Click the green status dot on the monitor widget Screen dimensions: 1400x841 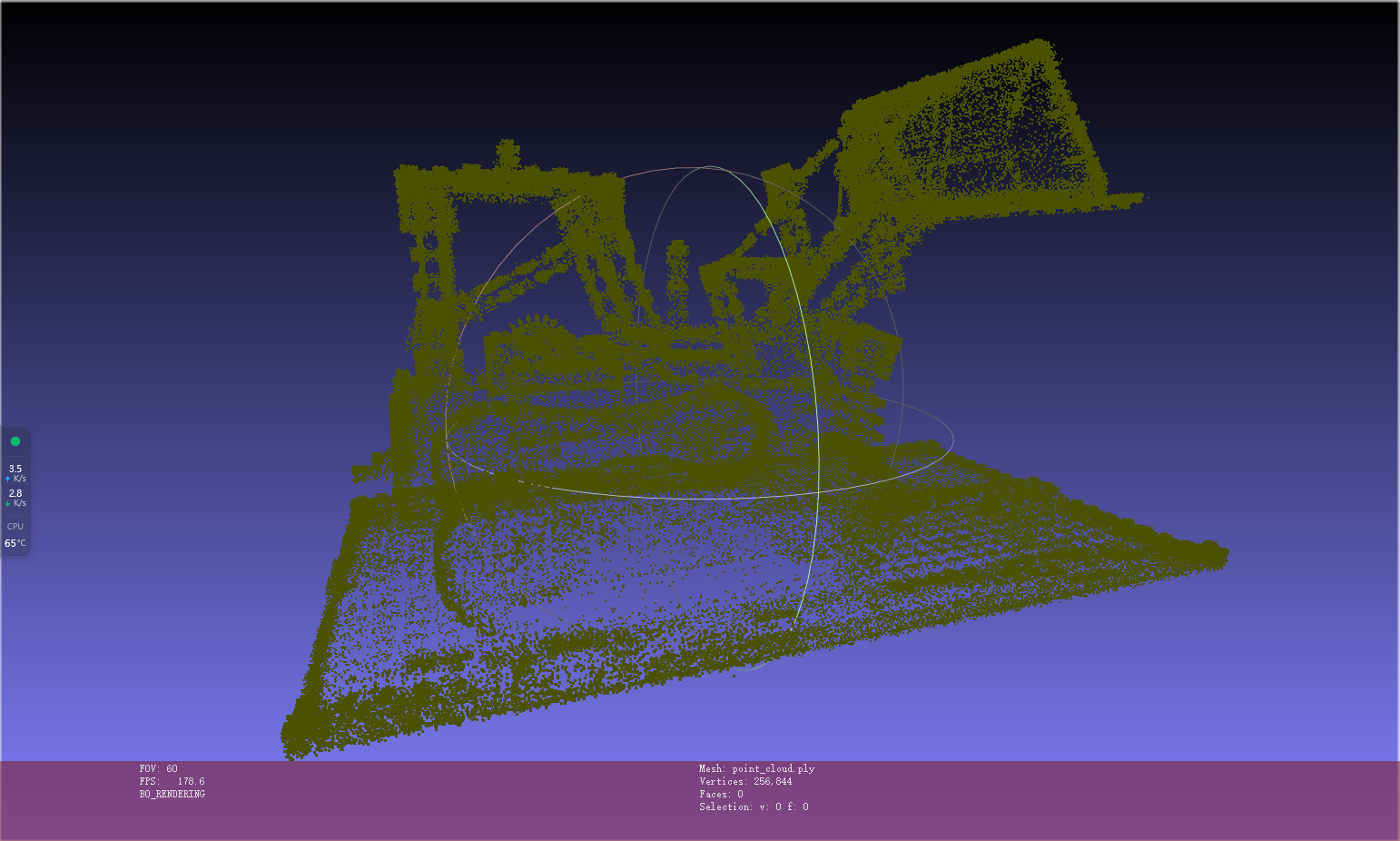click(x=16, y=440)
